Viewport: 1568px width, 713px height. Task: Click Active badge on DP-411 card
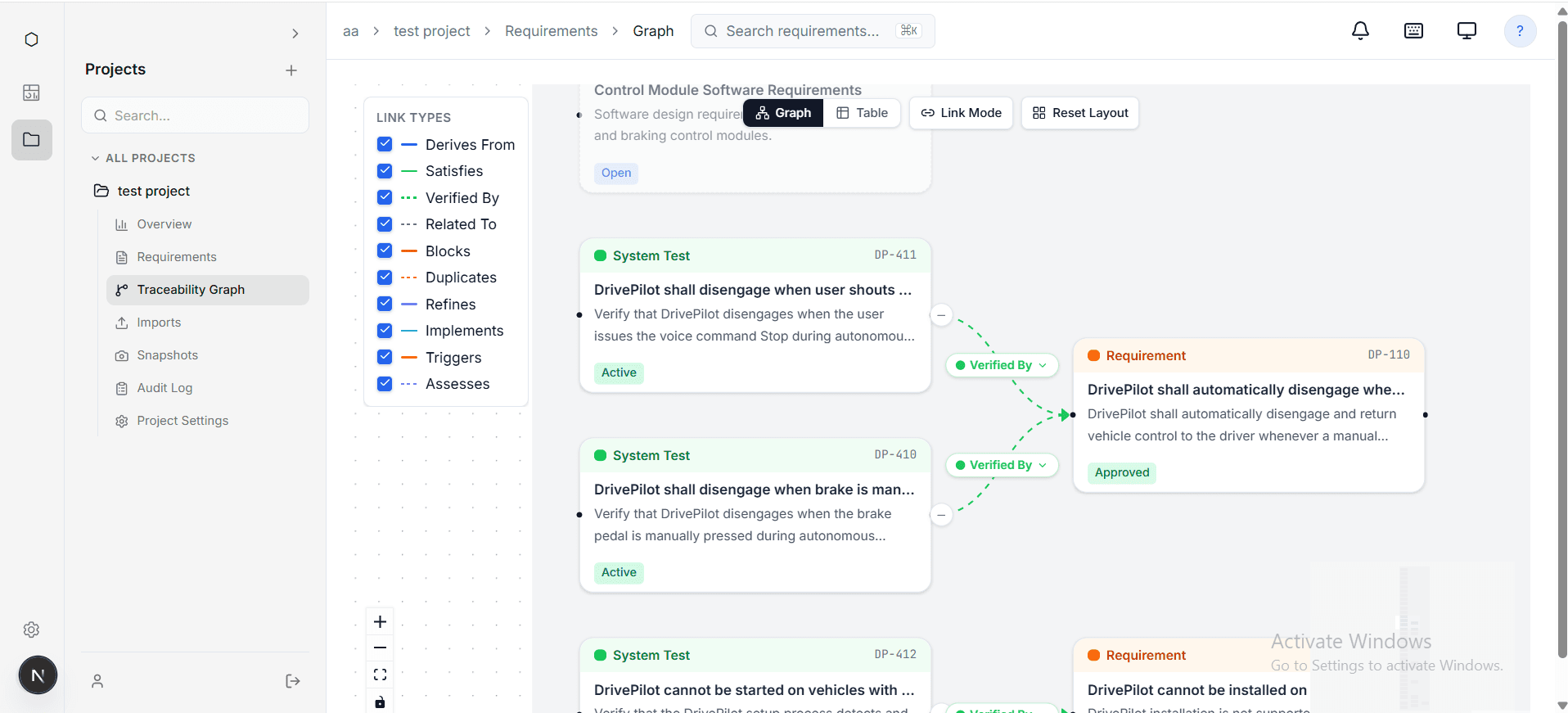coord(619,372)
